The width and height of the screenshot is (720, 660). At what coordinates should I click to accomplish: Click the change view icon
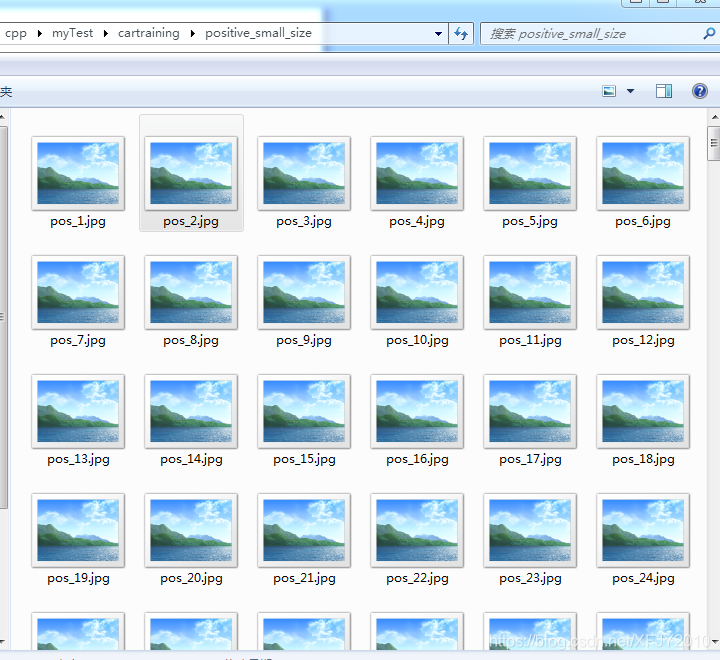point(609,91)
